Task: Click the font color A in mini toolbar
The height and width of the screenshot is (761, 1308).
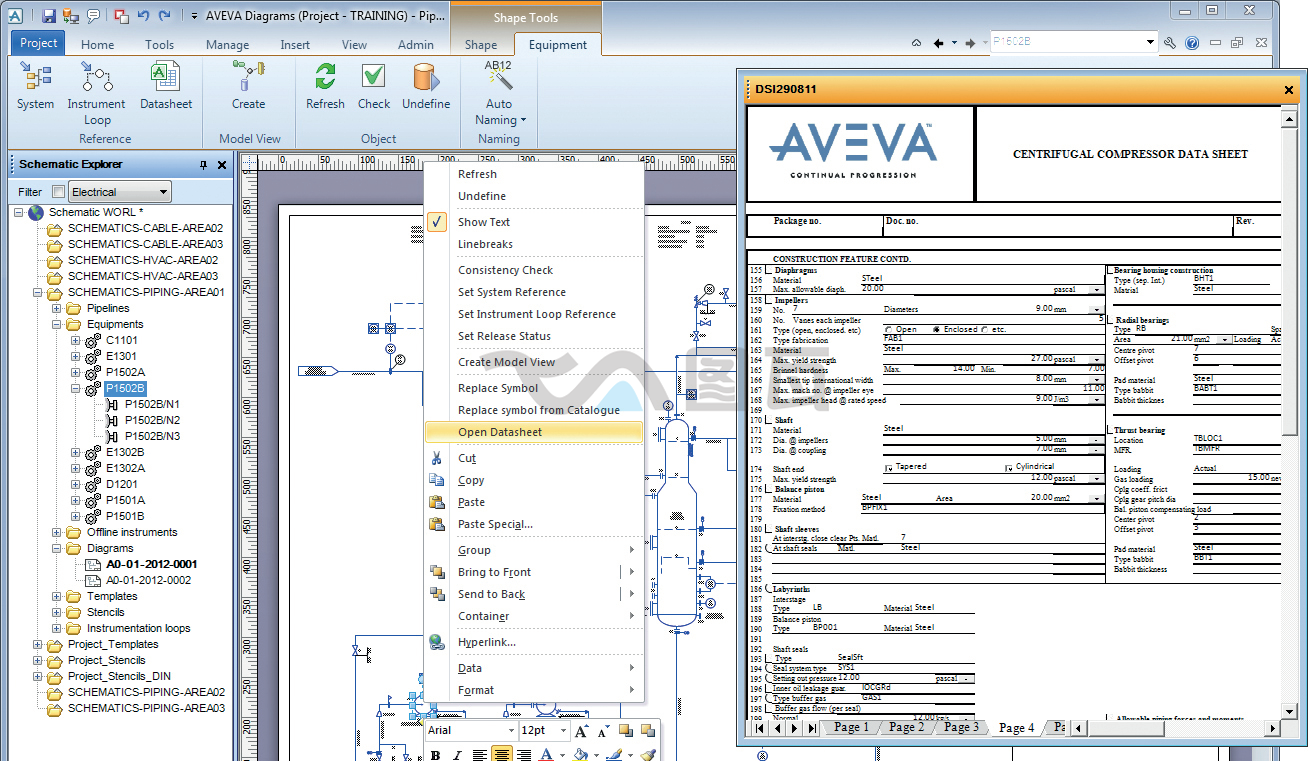Action: click(546, 754)
